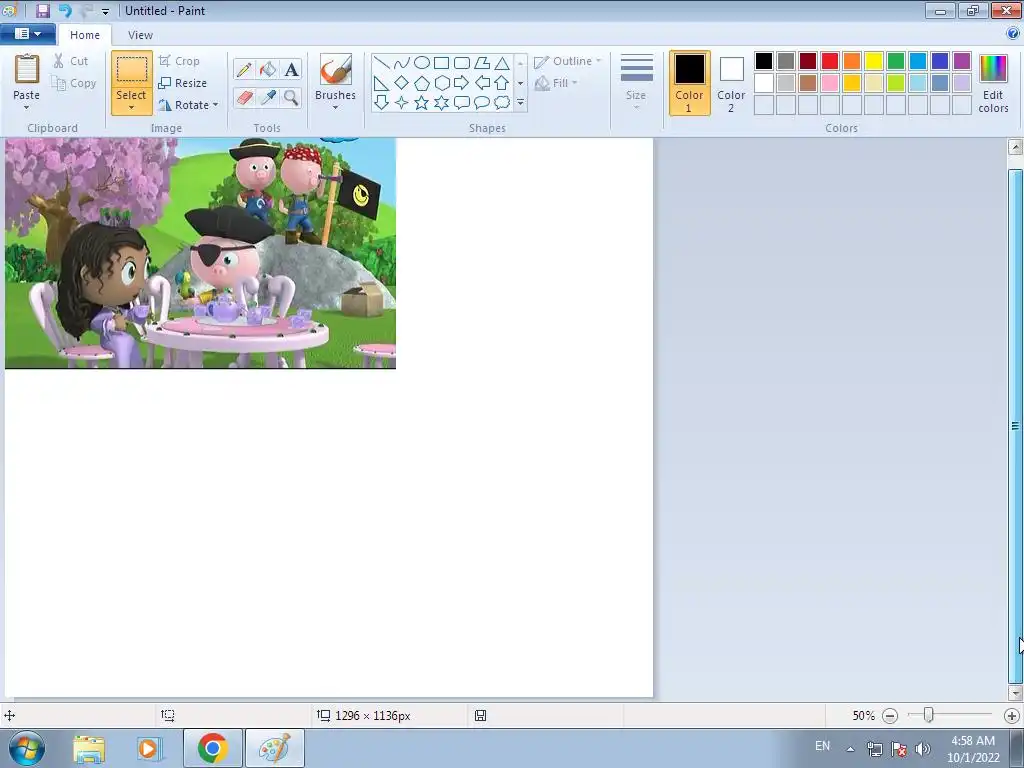Screen dimensions: 1024x768
Task: Choose the Oval callout shape
Action: 482,103
